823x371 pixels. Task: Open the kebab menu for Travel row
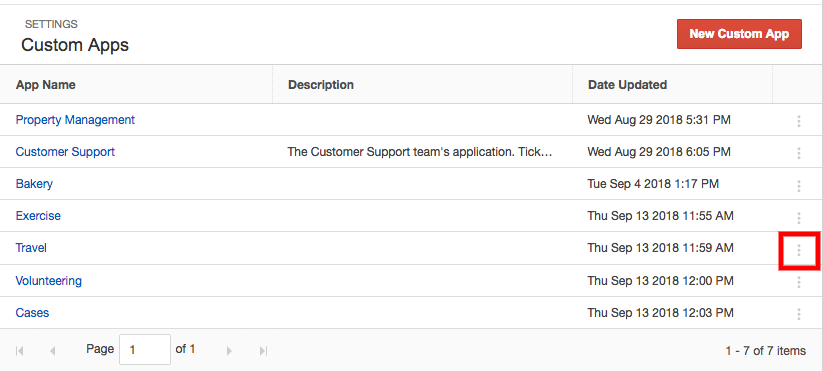point(798,250)
